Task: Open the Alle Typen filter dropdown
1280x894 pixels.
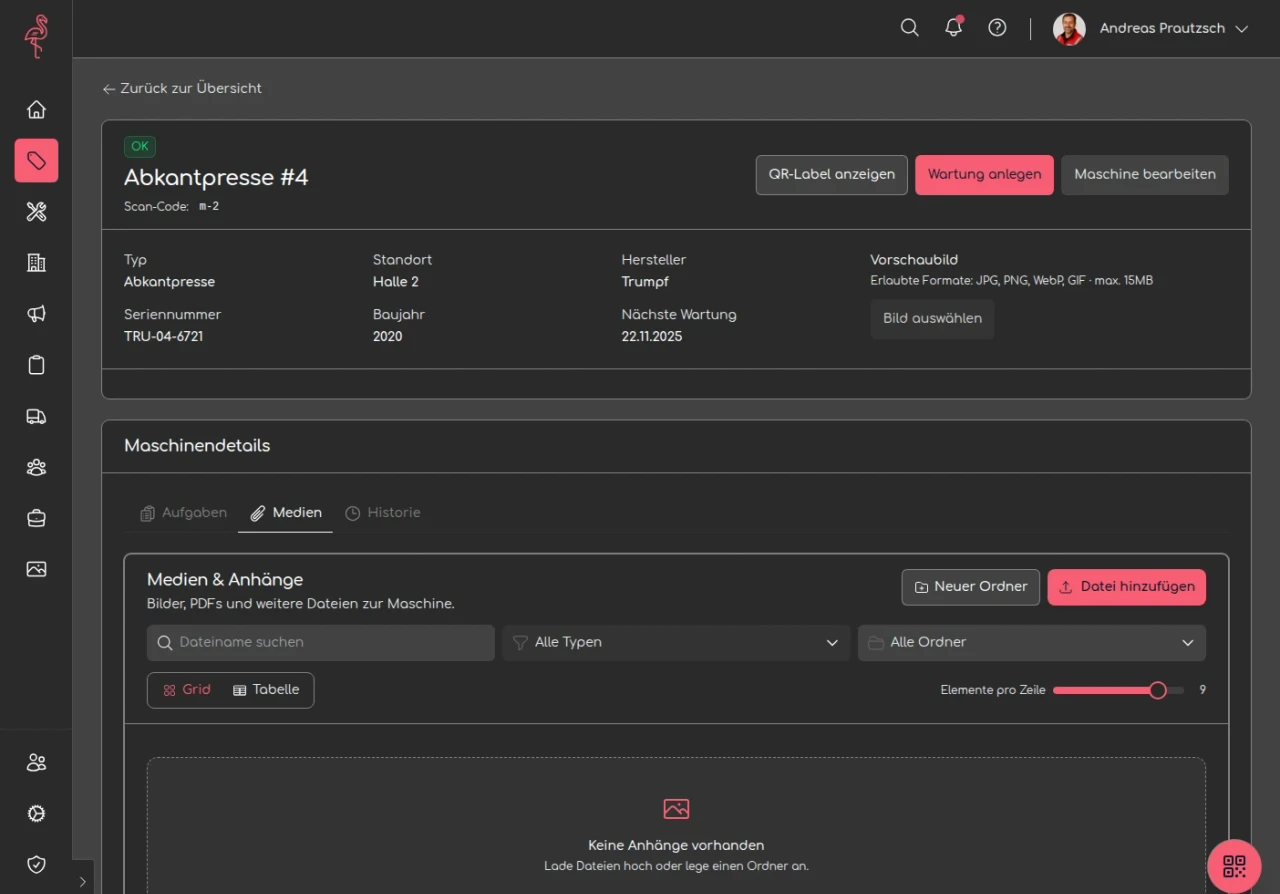Action: tap(676, 643)
